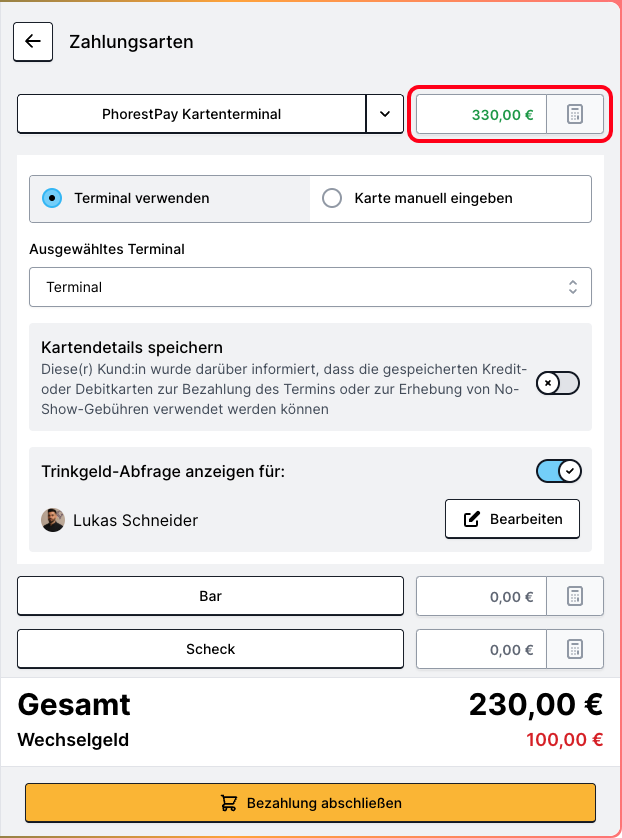Click the 330,00 € card amount field

coord(480,114)
